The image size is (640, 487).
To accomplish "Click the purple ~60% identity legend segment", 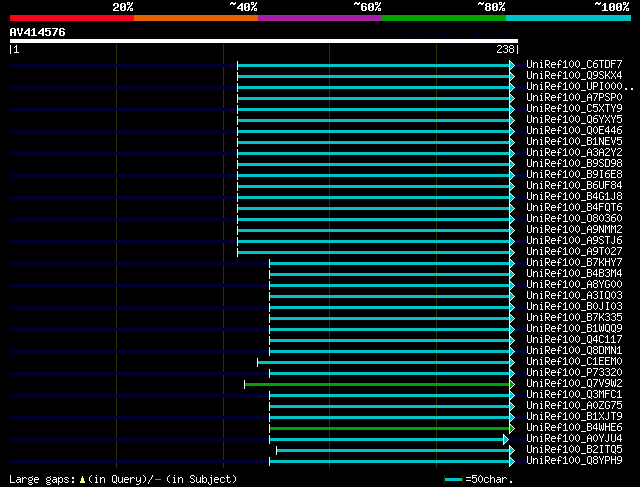I will 320,18.
